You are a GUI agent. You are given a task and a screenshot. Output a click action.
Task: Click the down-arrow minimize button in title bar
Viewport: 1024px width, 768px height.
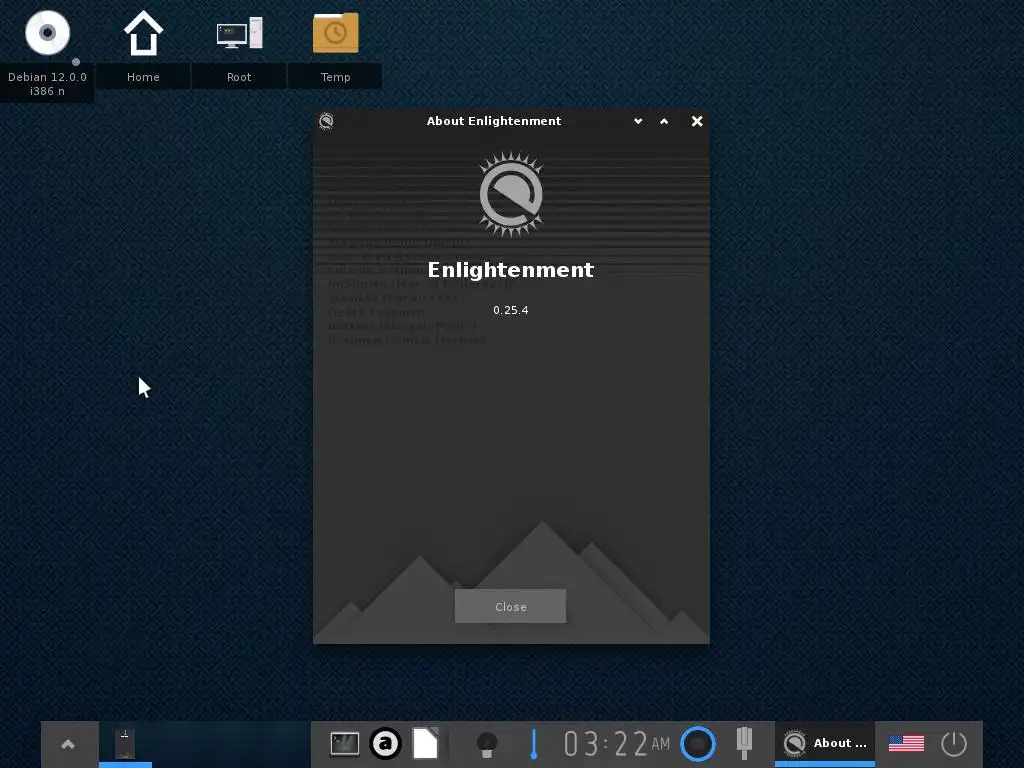[638, 121]
